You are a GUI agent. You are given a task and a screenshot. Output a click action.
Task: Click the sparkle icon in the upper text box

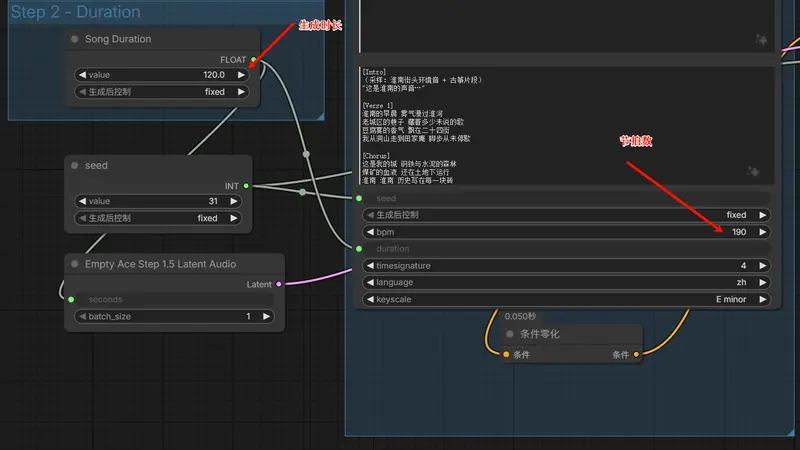point(761,39)
